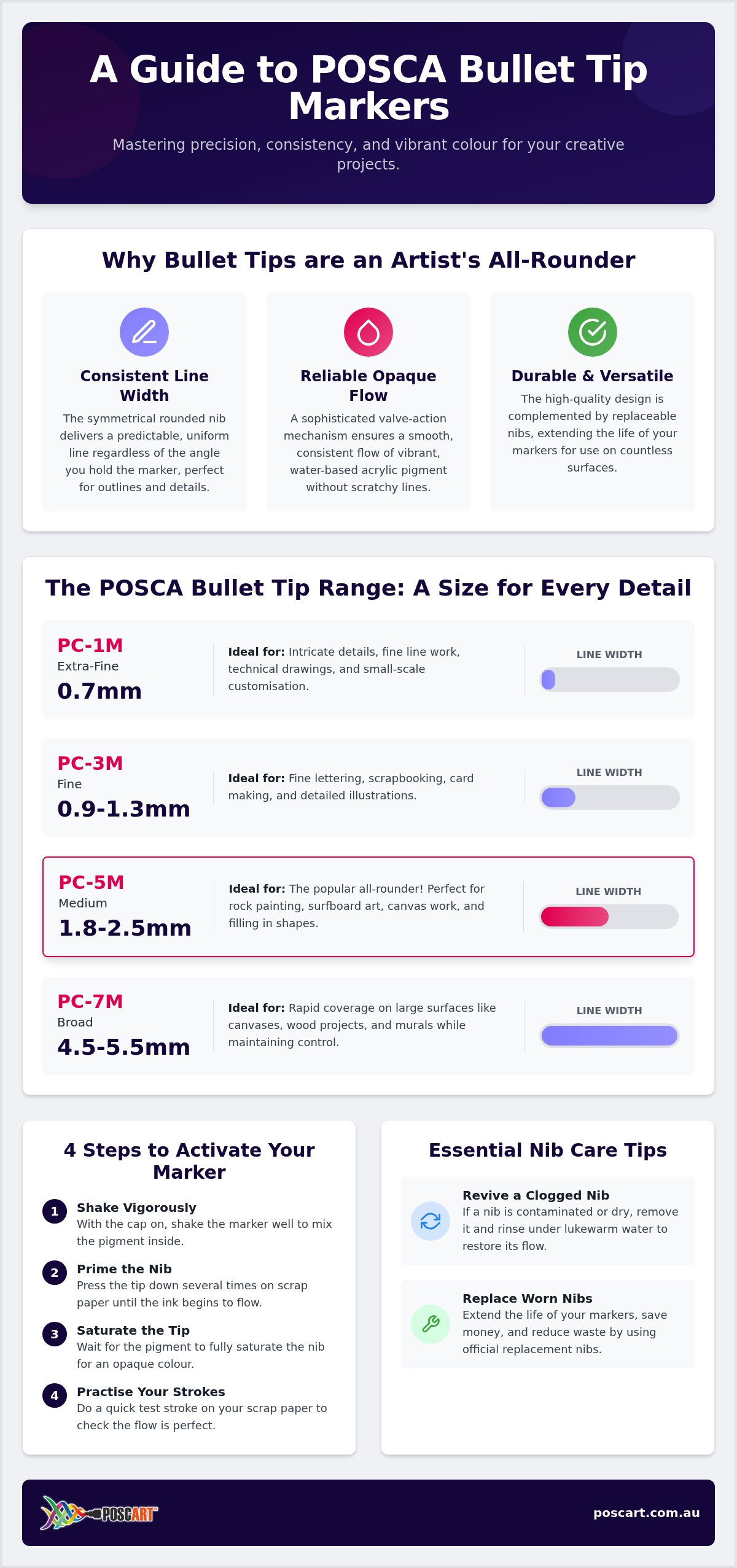Click the Essential Nib Care Tips heading

(x=548, y=1150)
